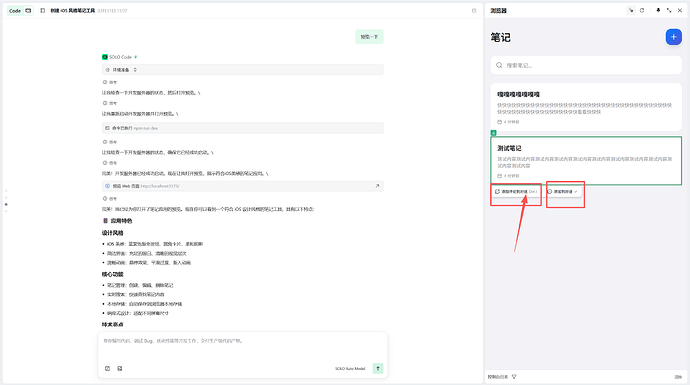Click the 预览一下 user message bubble
The width and height of the screenshot is (690, 385).
tap(369, 37)
